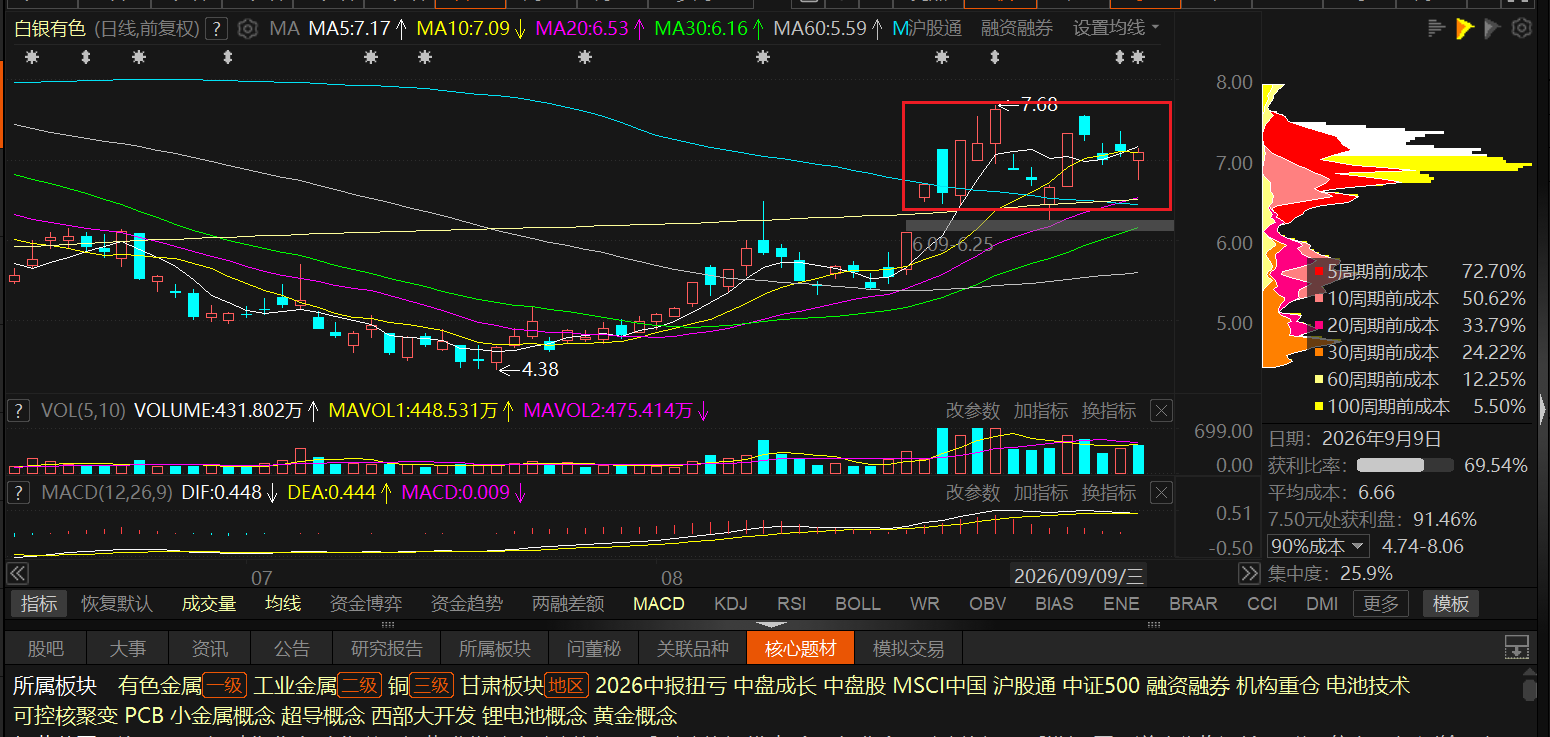
Task: Switch to the 研究报告 tab
Action: pos(387,649)
